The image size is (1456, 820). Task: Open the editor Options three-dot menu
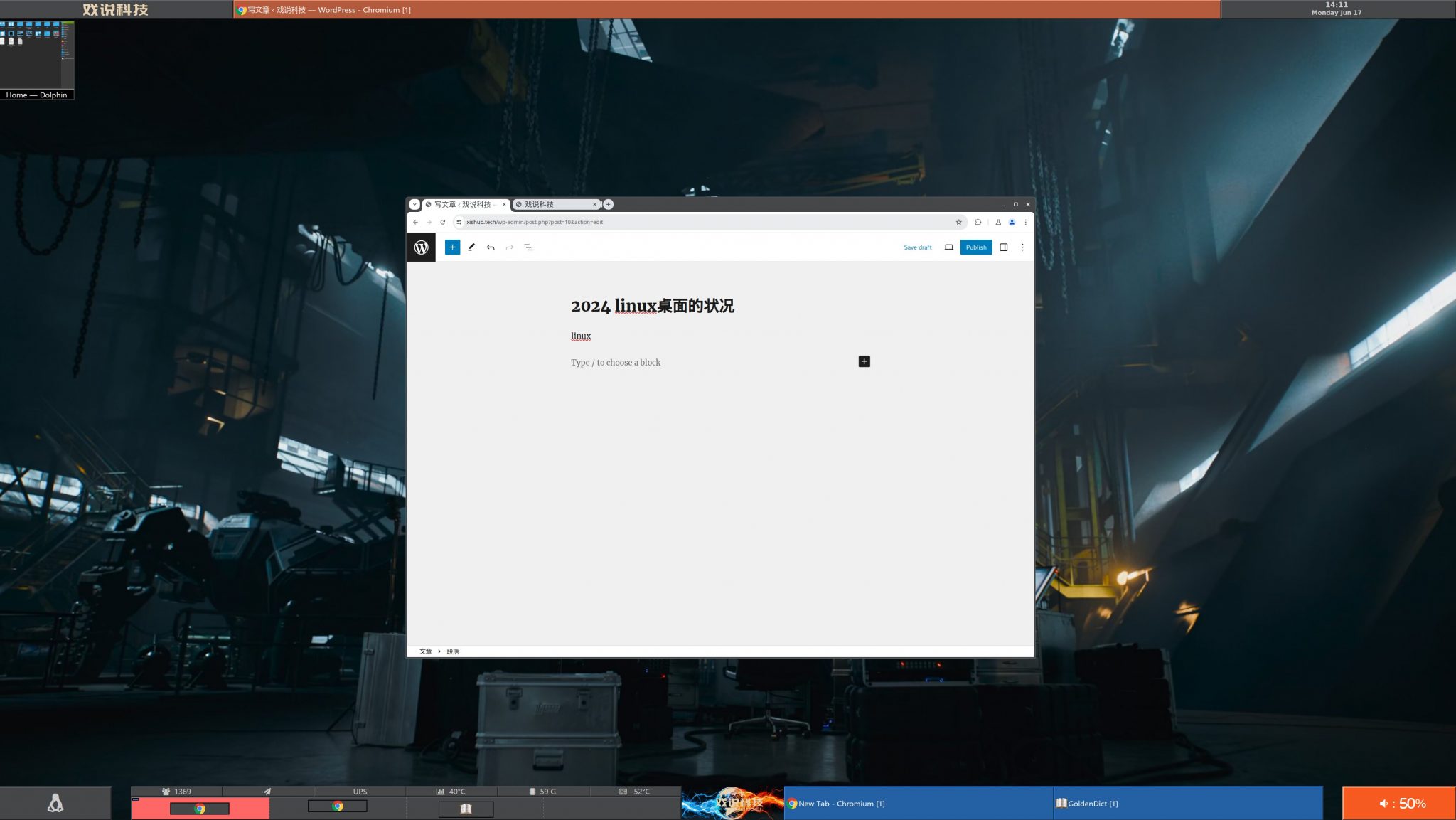1022,247
